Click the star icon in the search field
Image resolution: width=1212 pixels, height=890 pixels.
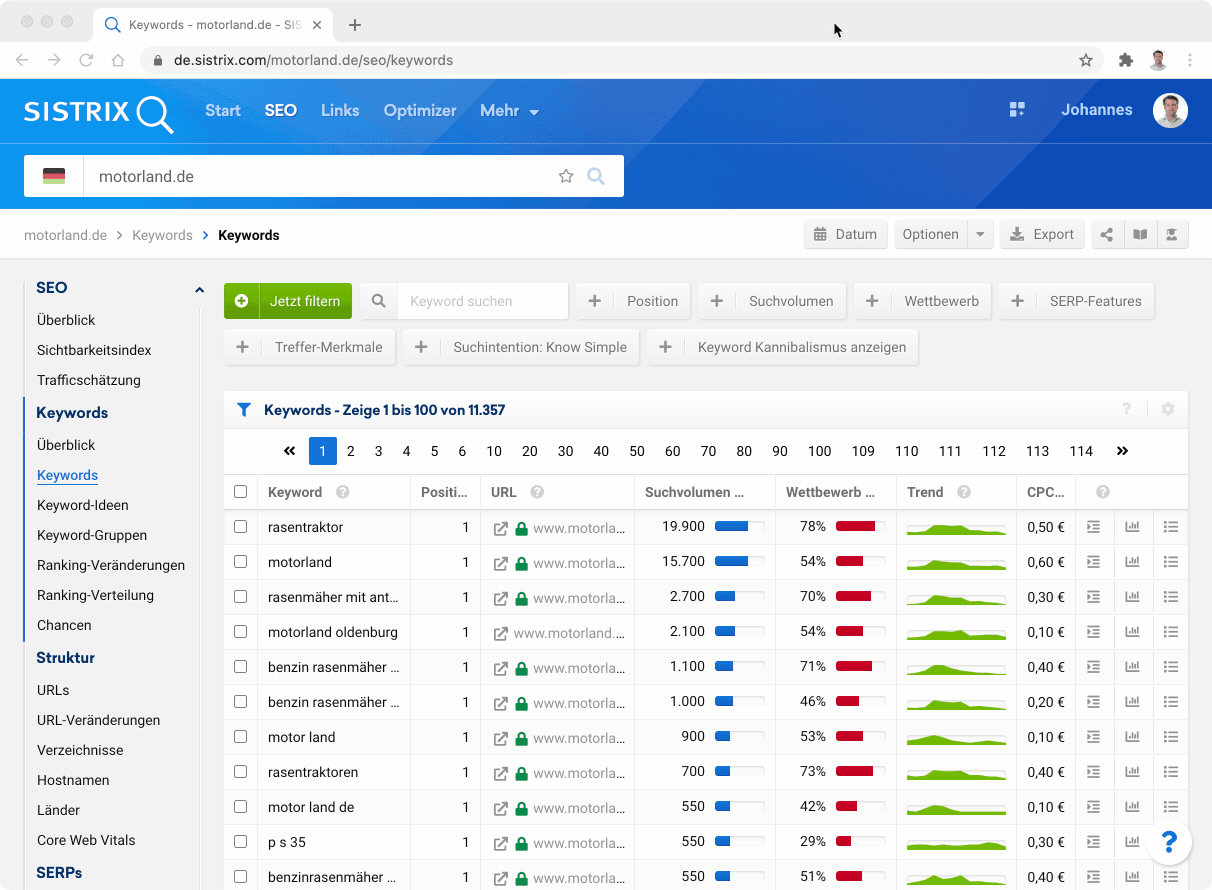(566, 176)
